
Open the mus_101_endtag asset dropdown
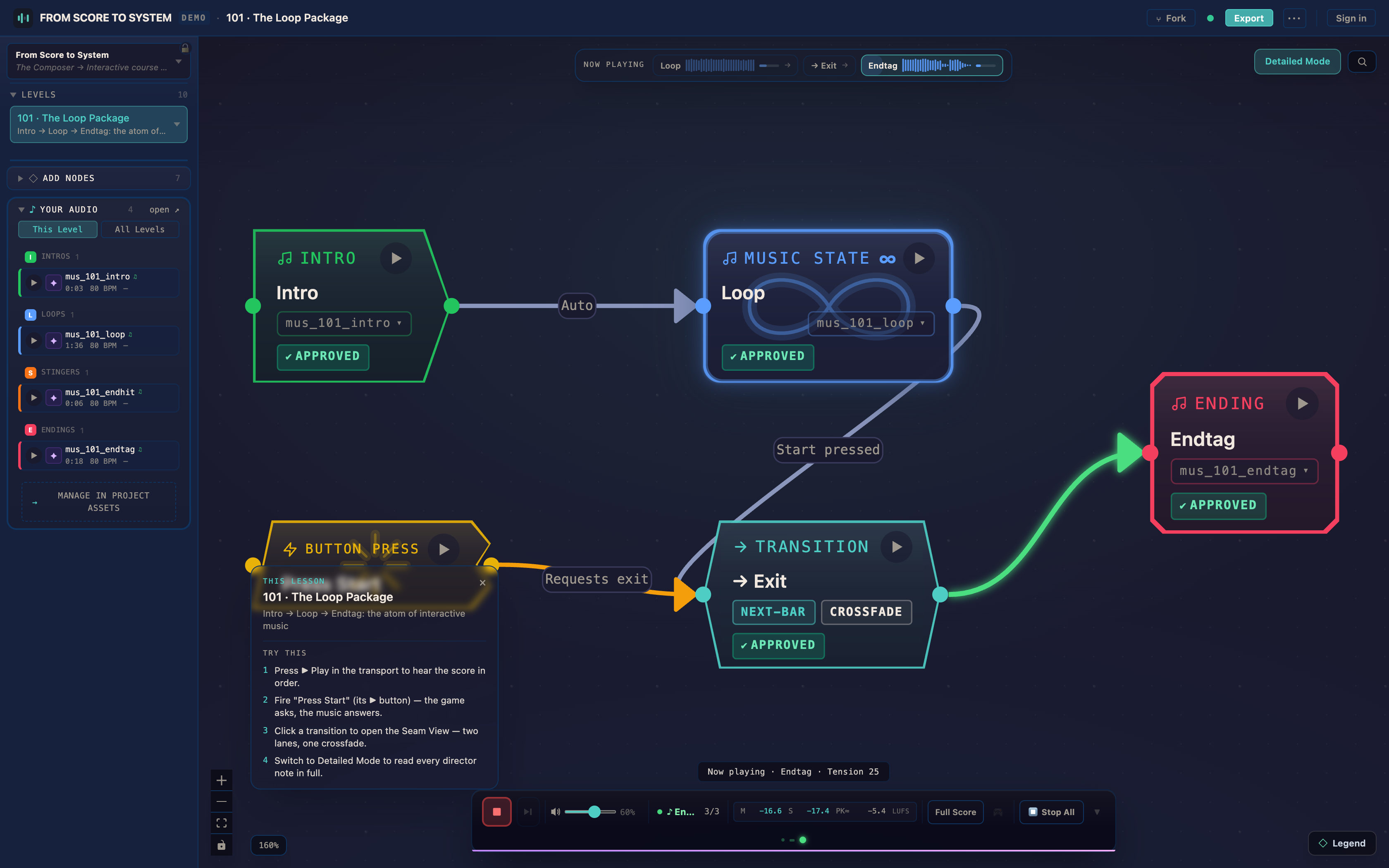(1244, 471)
